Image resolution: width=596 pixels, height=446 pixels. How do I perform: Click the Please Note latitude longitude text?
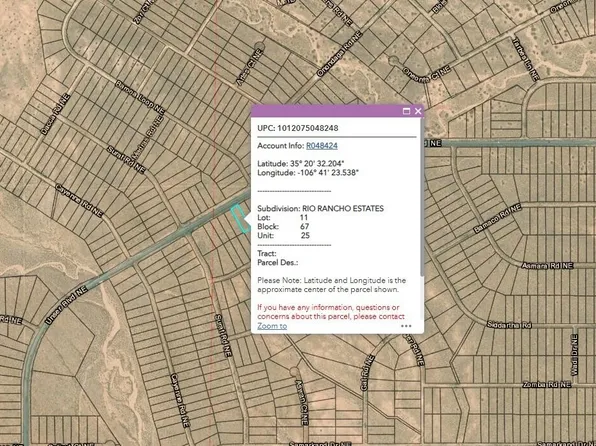point(331,285)
